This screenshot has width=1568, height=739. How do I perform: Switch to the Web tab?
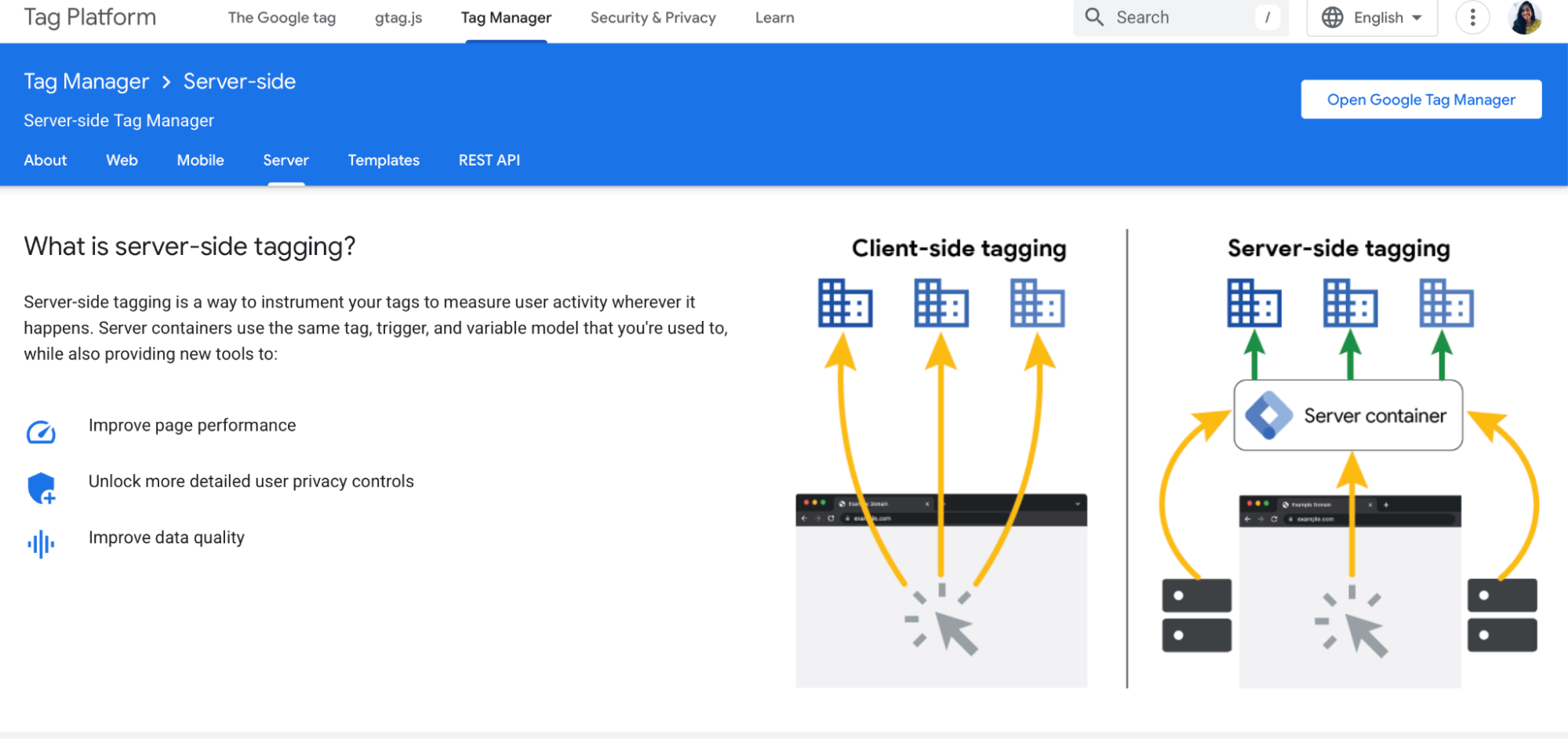tap(121, 160)
